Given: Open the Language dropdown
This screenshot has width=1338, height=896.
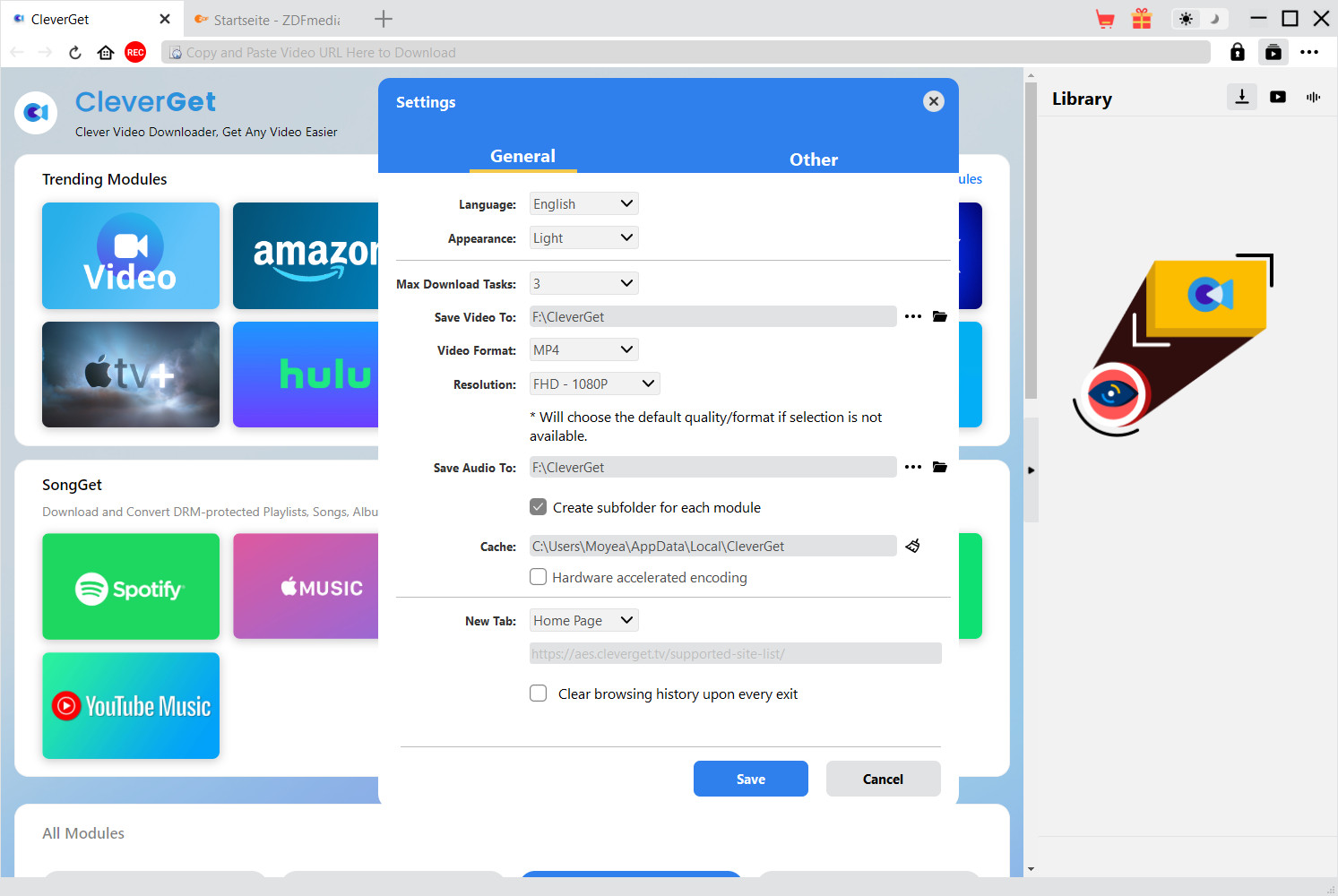Looking at the screenshot, I should point(583,203).
